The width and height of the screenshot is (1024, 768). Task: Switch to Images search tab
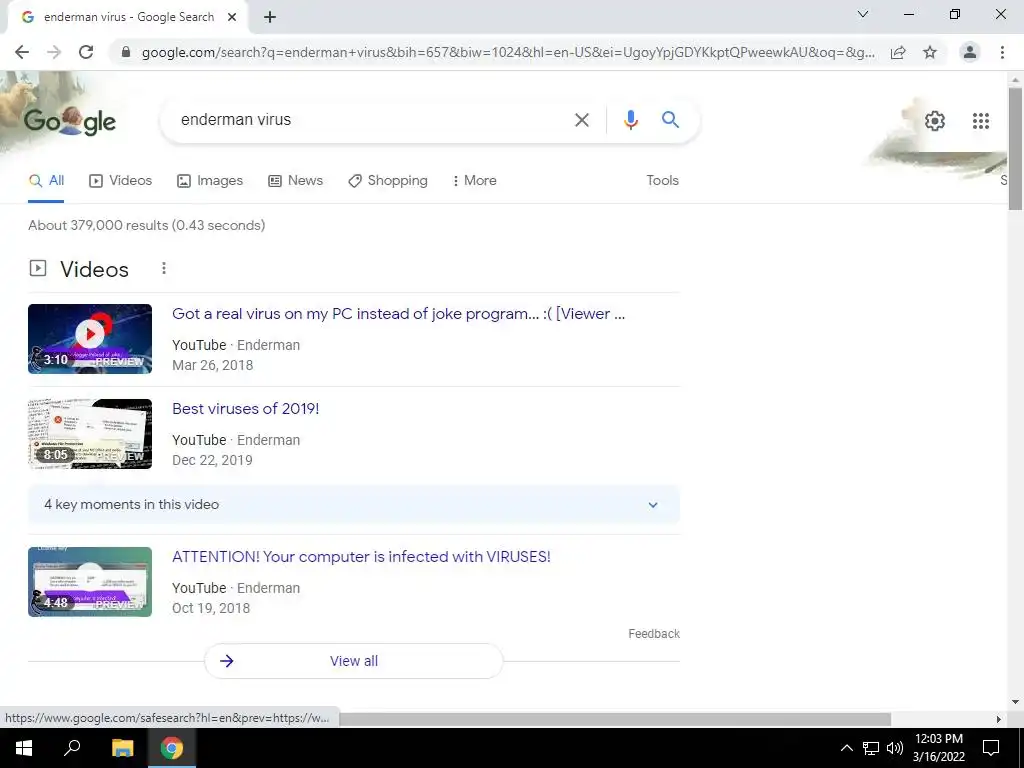[210, 181]
